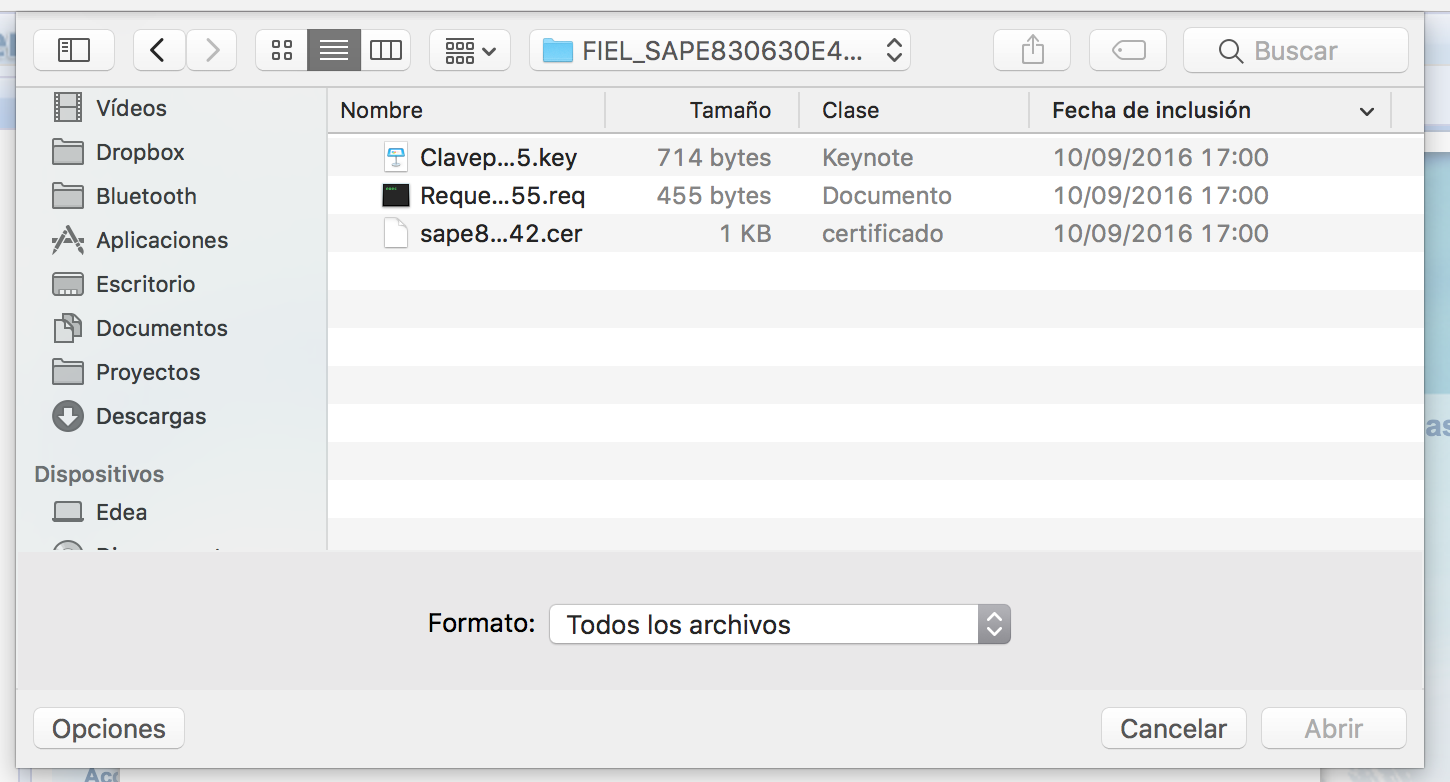Click the Dispositivos section header
1450x782 pixels.
click(x=99, y=474)
